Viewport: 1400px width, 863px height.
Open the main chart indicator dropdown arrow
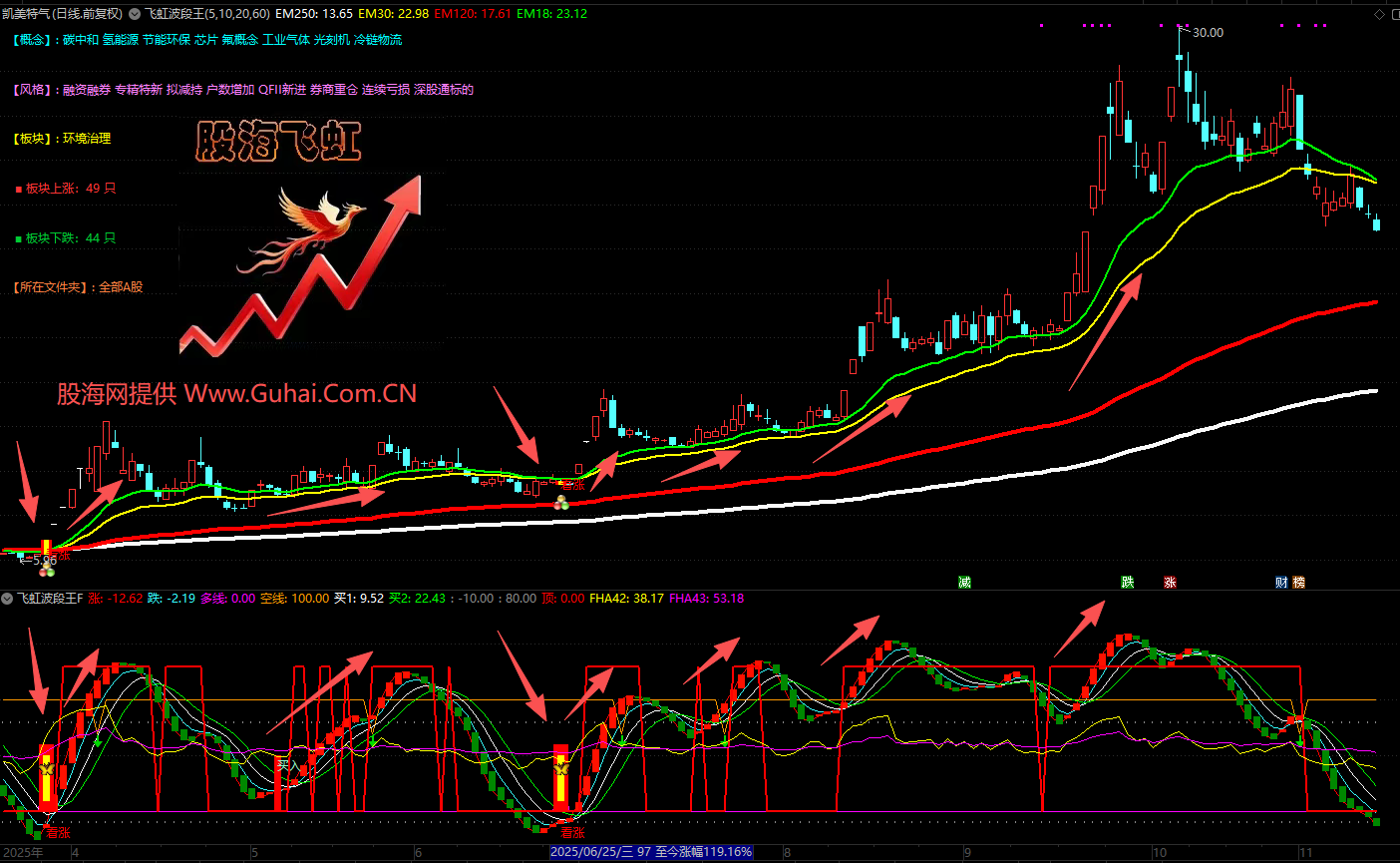[135, 14]
